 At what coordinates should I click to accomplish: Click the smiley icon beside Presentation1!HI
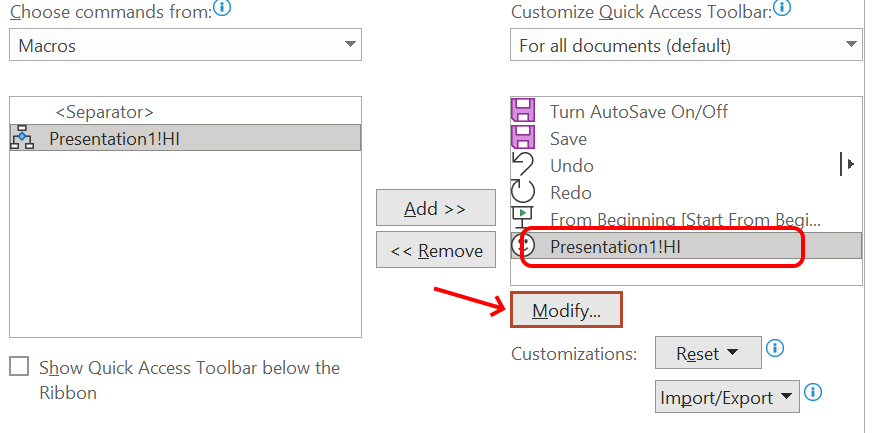523,246
